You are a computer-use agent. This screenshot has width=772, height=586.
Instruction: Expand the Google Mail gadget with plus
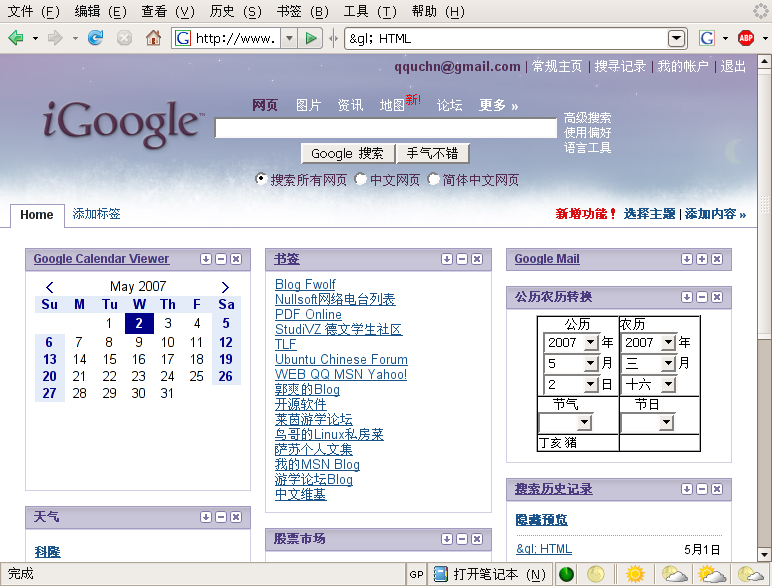[702, 259]
